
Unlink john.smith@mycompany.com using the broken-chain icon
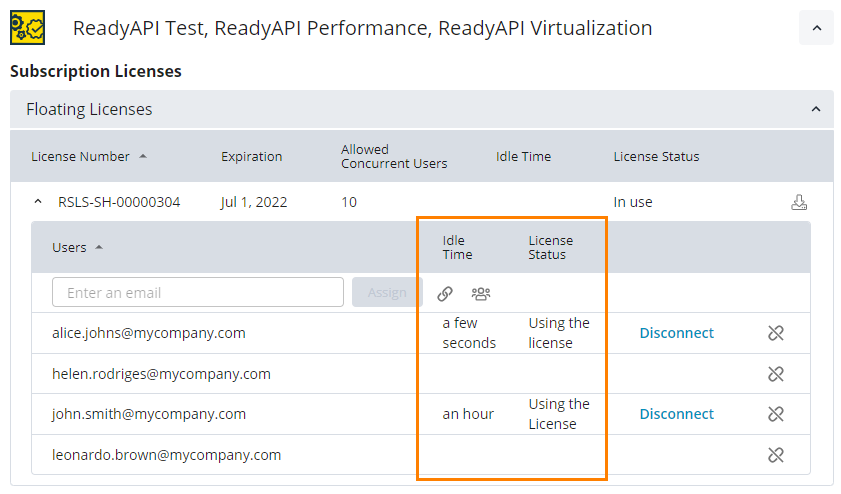click(x=775, y=414)
